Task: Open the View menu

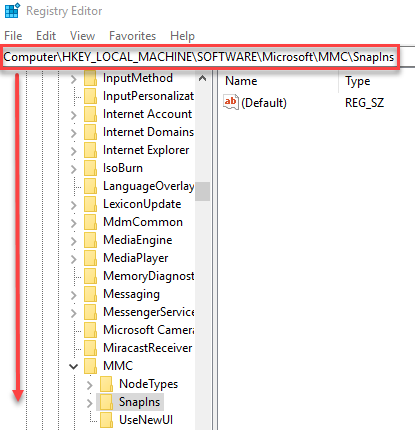Action: coord(82,36)
